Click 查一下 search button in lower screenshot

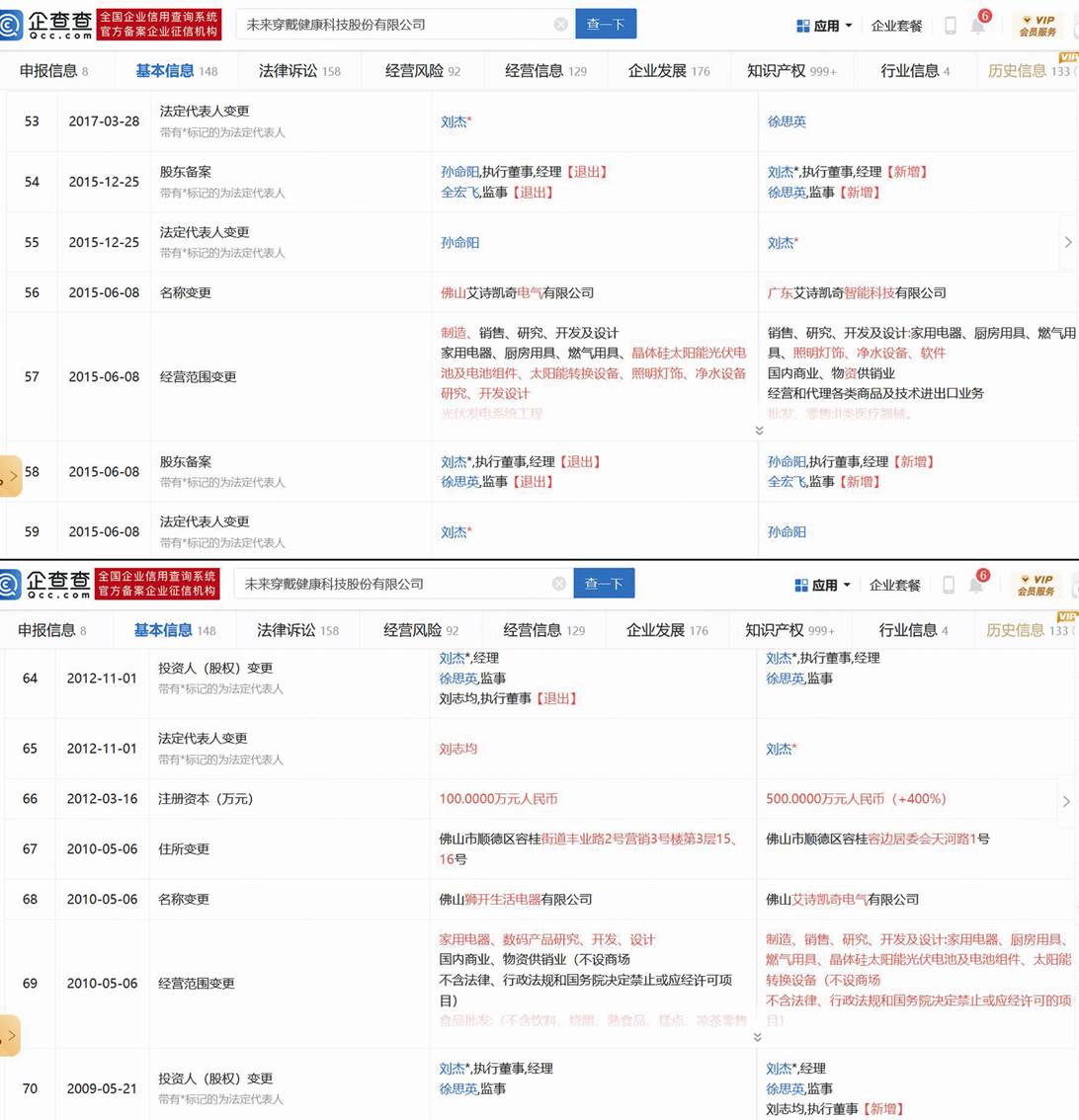[604, 584]
